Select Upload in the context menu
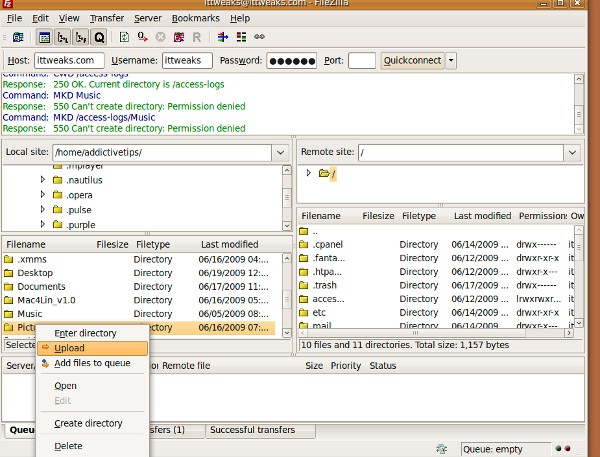This screenshot has height=457, width=600. (x=93, y=348)
